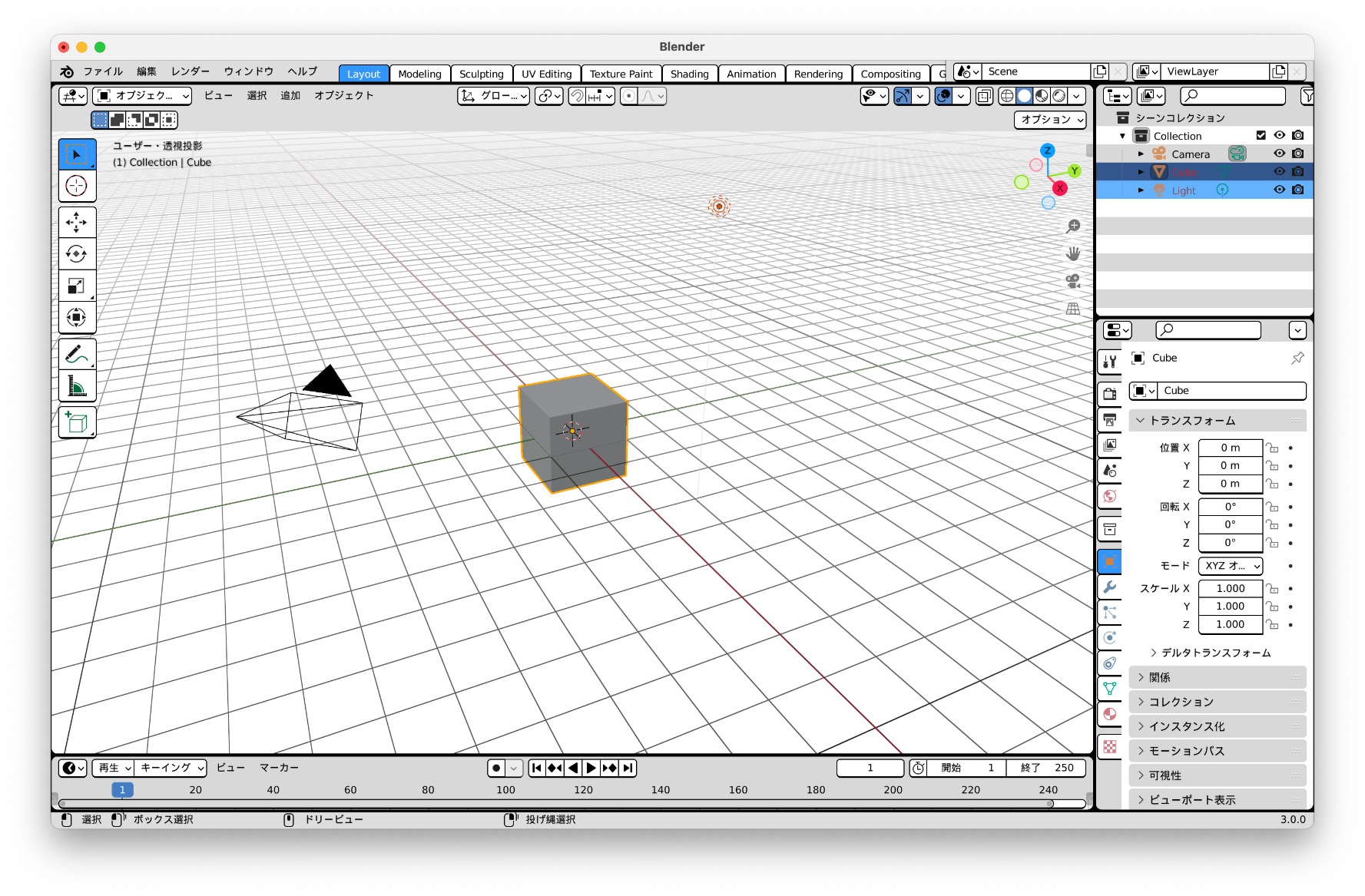Viewport: 1365px width, 896px height.
Task: Collapse the トランスフォーム panel
Action: click(x=1217, y=421)
